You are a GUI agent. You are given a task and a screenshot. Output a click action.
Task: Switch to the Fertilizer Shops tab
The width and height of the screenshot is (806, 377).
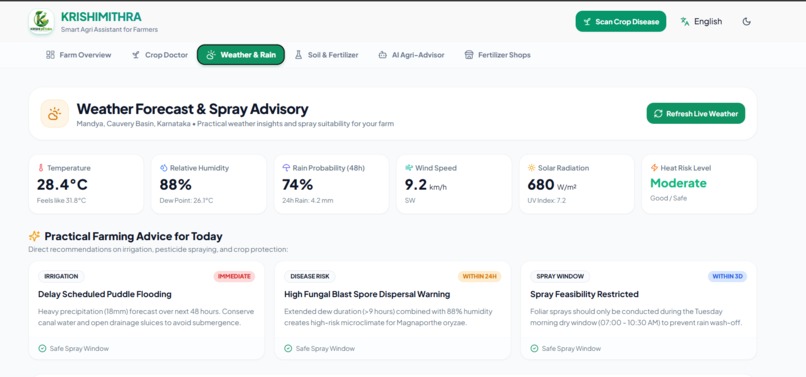497,55
